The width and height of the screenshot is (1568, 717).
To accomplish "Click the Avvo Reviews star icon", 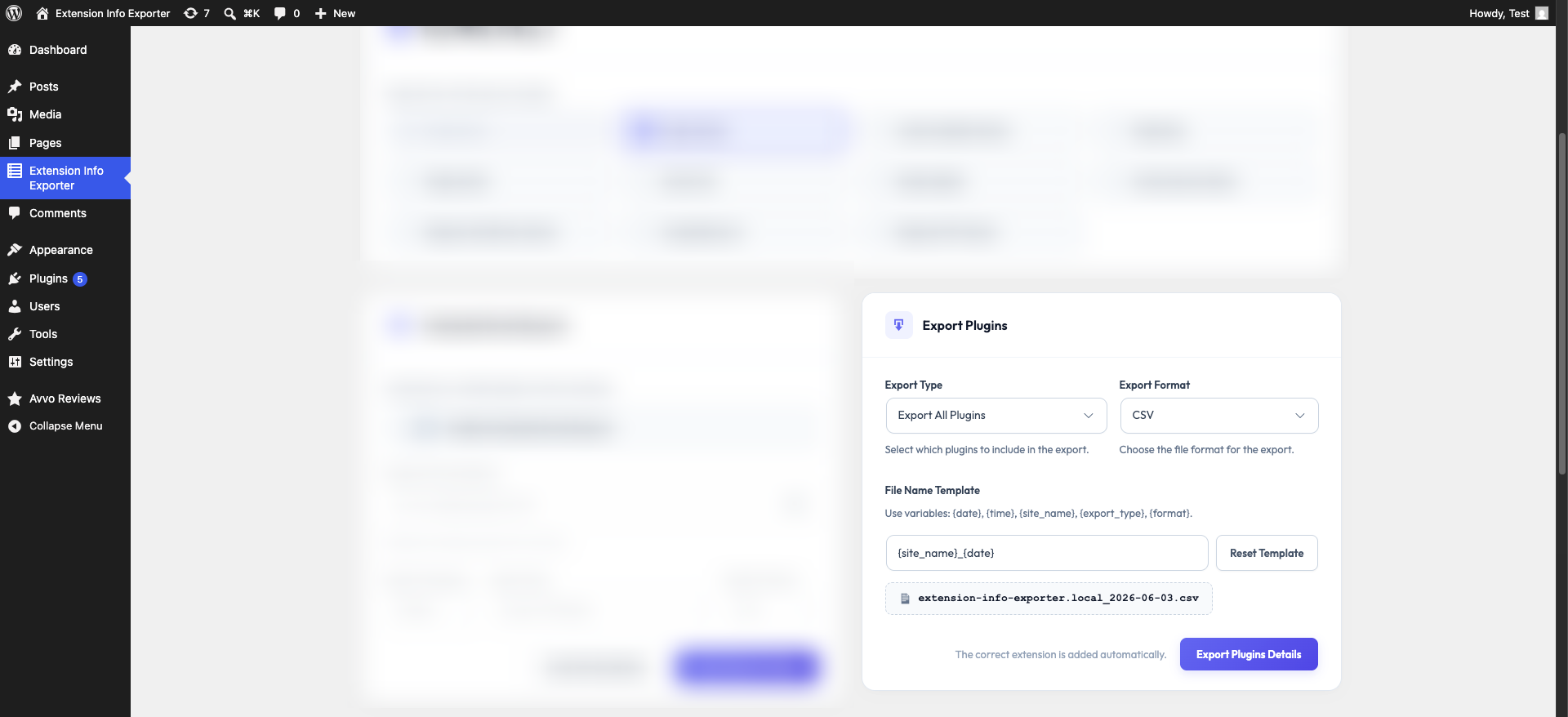I will click(x=15, y=399).
